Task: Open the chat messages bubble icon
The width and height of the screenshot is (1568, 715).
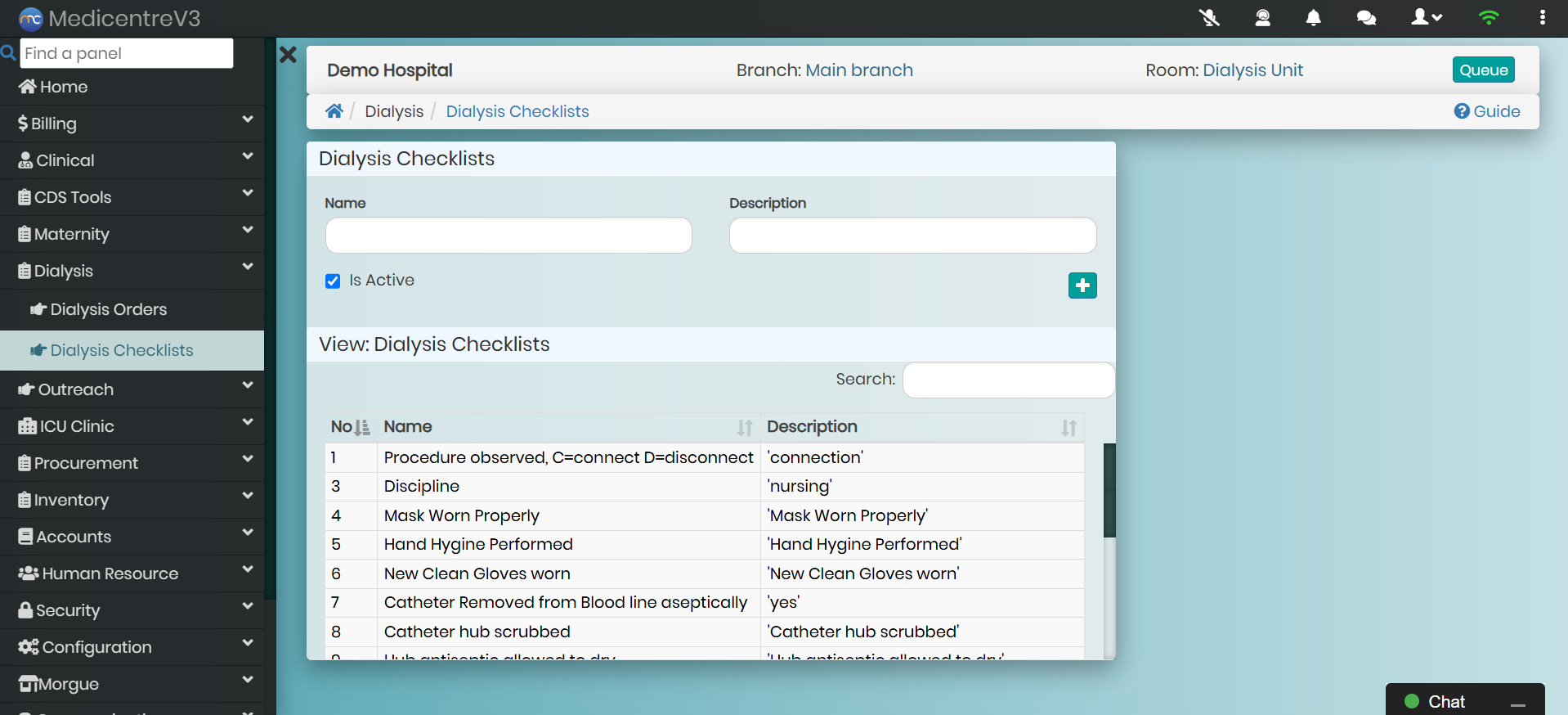Action: [x=1365, y=17]
